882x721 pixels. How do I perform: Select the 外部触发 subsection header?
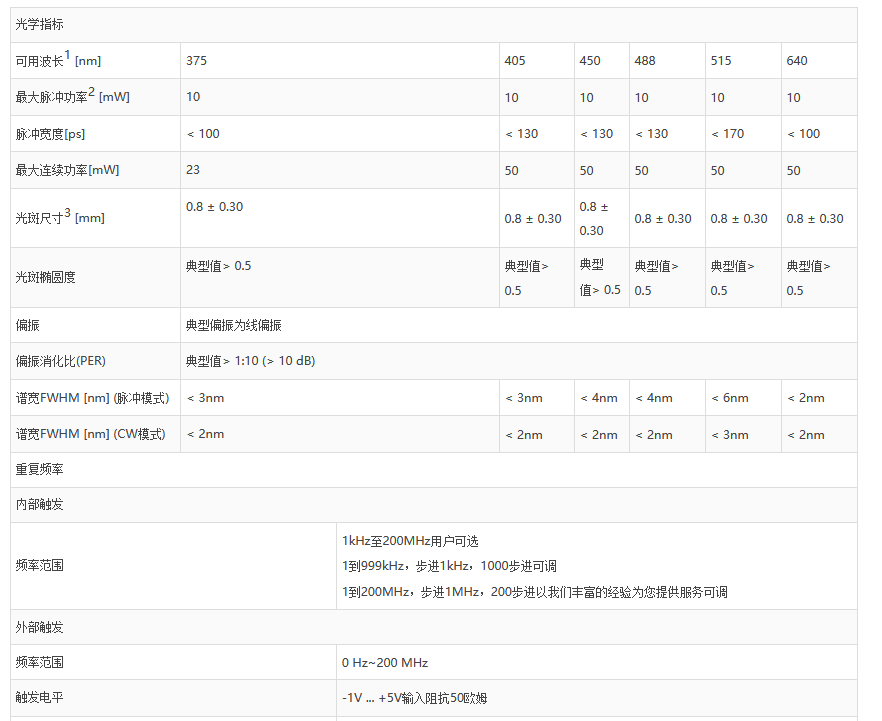[x=39, y=627]
